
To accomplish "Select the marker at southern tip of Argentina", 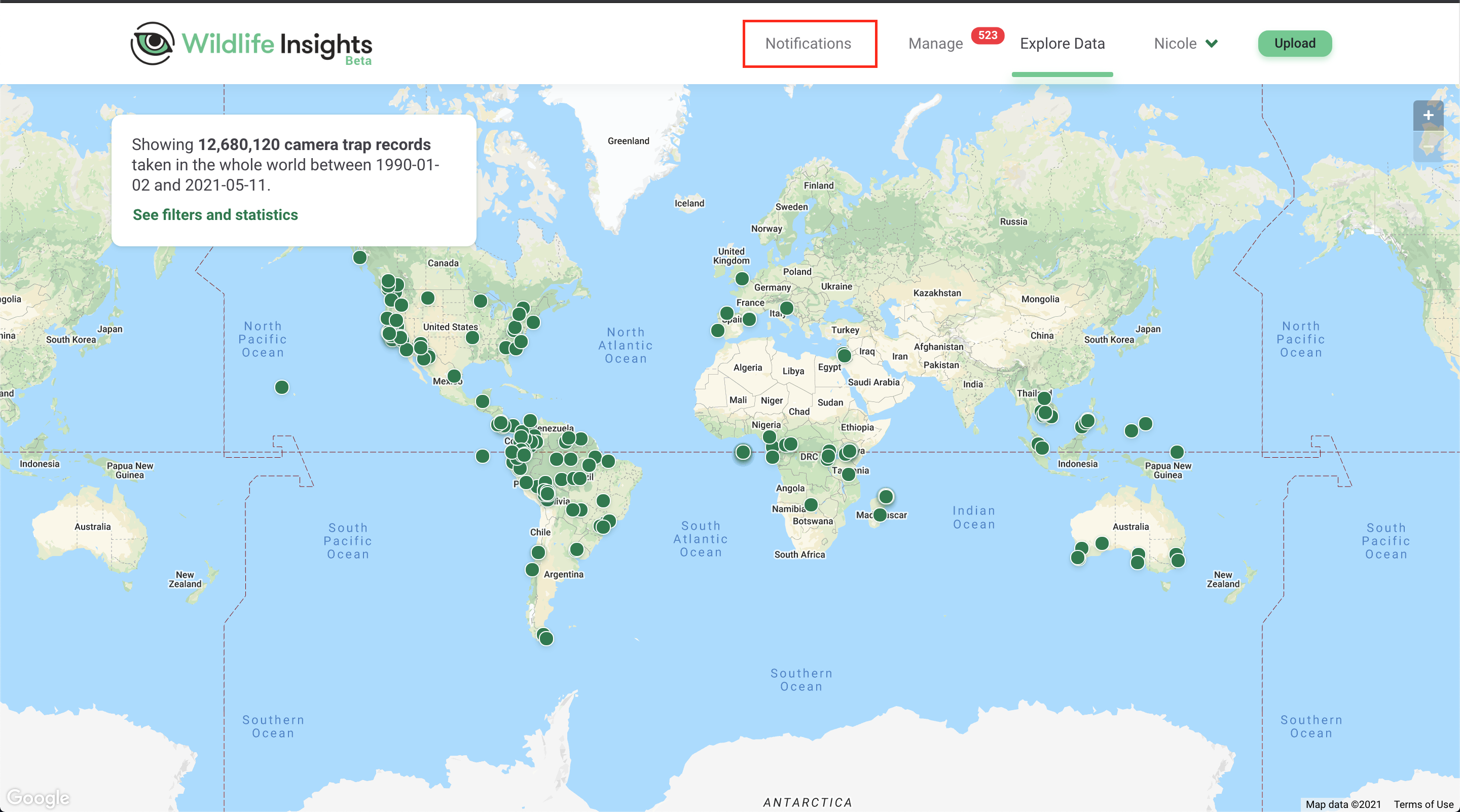I will tap(546, 638).
